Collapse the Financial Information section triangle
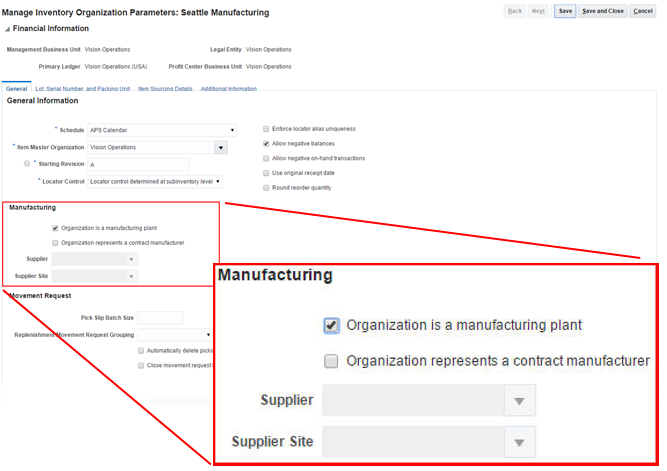 click(7, 29)
